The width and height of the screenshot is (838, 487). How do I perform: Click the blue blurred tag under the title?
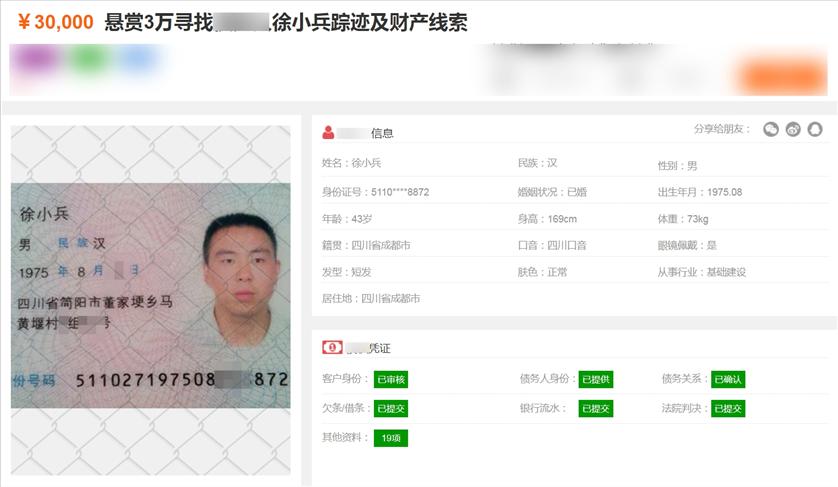click(139, 60)
